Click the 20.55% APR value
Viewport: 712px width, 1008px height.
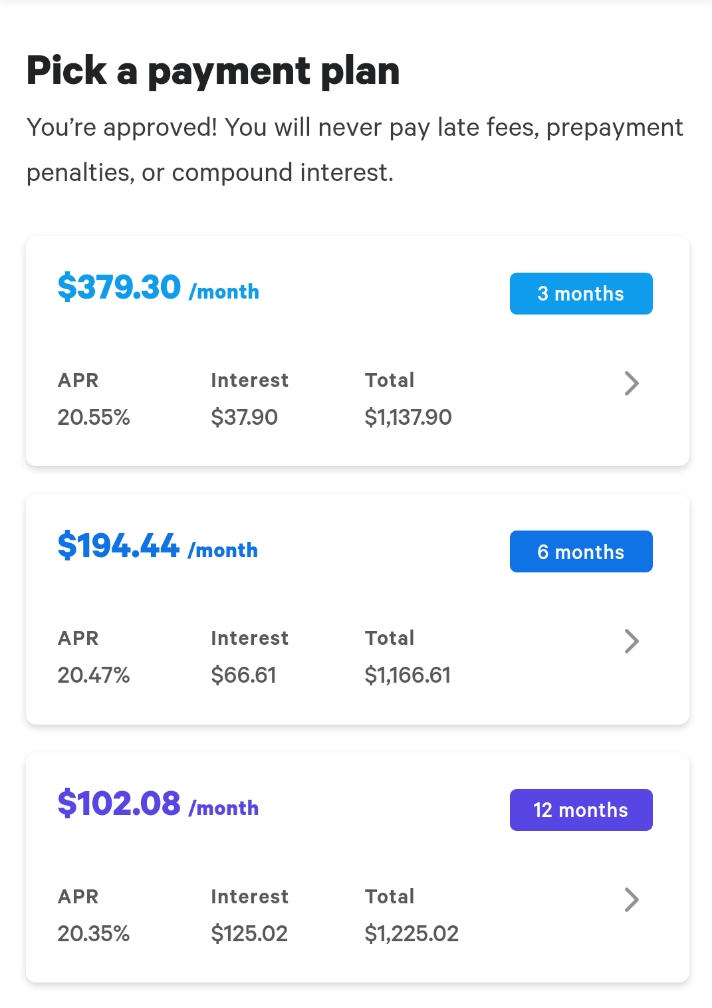(94, 418)
